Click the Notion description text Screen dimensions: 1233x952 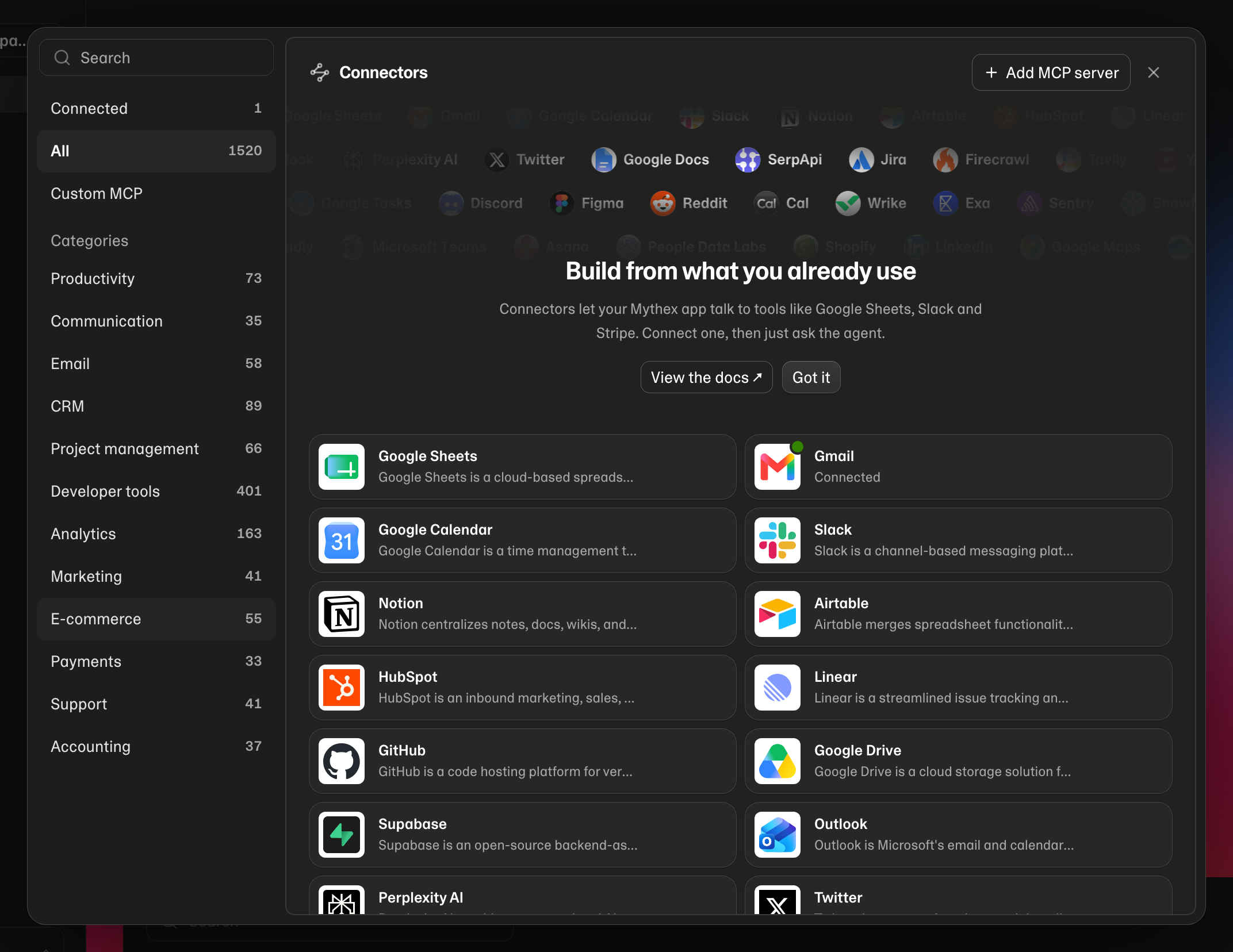coord(508,624)
